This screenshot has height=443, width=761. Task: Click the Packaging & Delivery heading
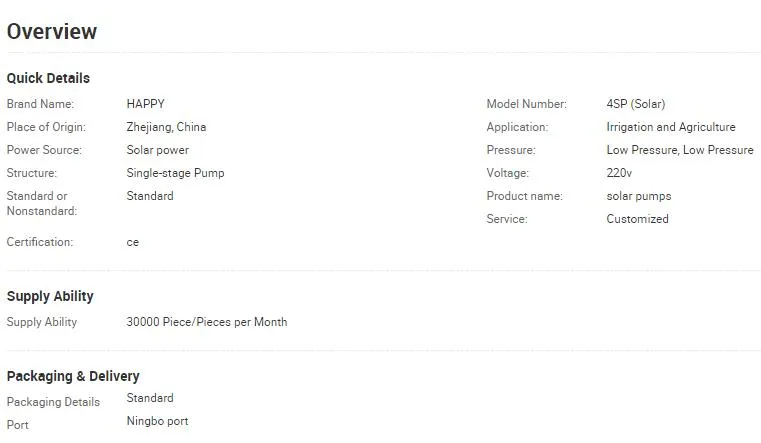pyautogui.click(x=73, y=376)
